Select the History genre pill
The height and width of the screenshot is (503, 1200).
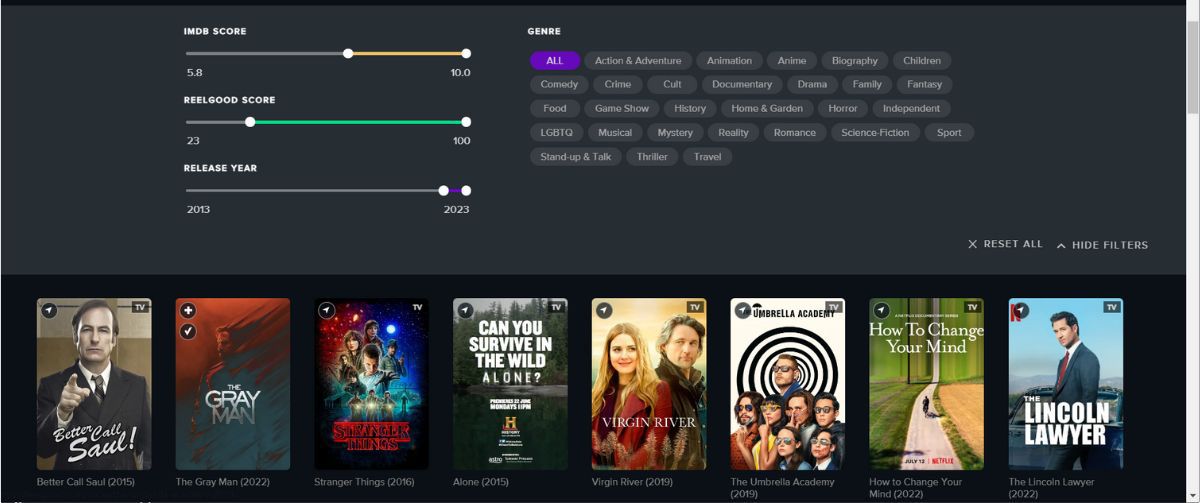pos(690,109)
